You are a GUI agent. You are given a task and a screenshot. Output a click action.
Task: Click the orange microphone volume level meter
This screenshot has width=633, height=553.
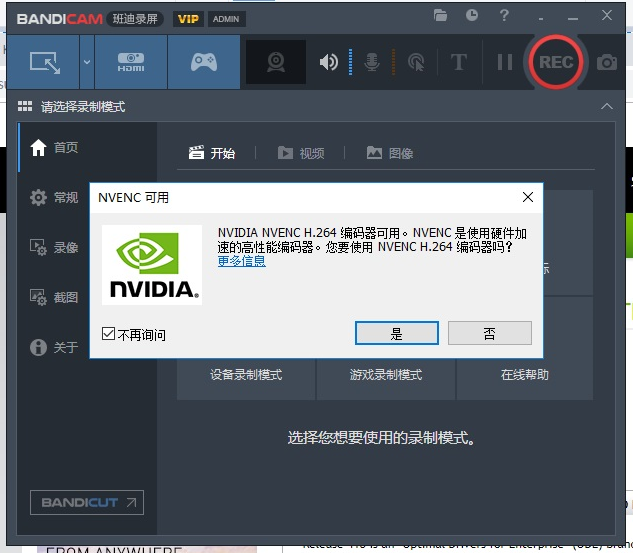tap(393, 62)
